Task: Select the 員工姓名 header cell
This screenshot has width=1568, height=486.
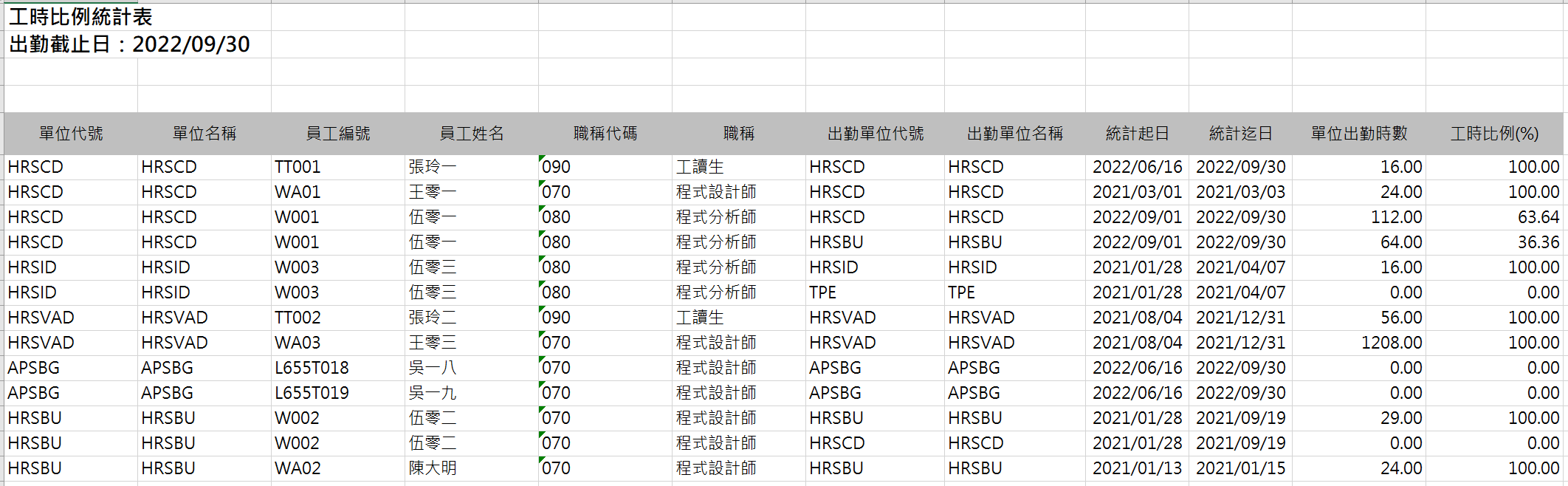Action: point(472,134)
